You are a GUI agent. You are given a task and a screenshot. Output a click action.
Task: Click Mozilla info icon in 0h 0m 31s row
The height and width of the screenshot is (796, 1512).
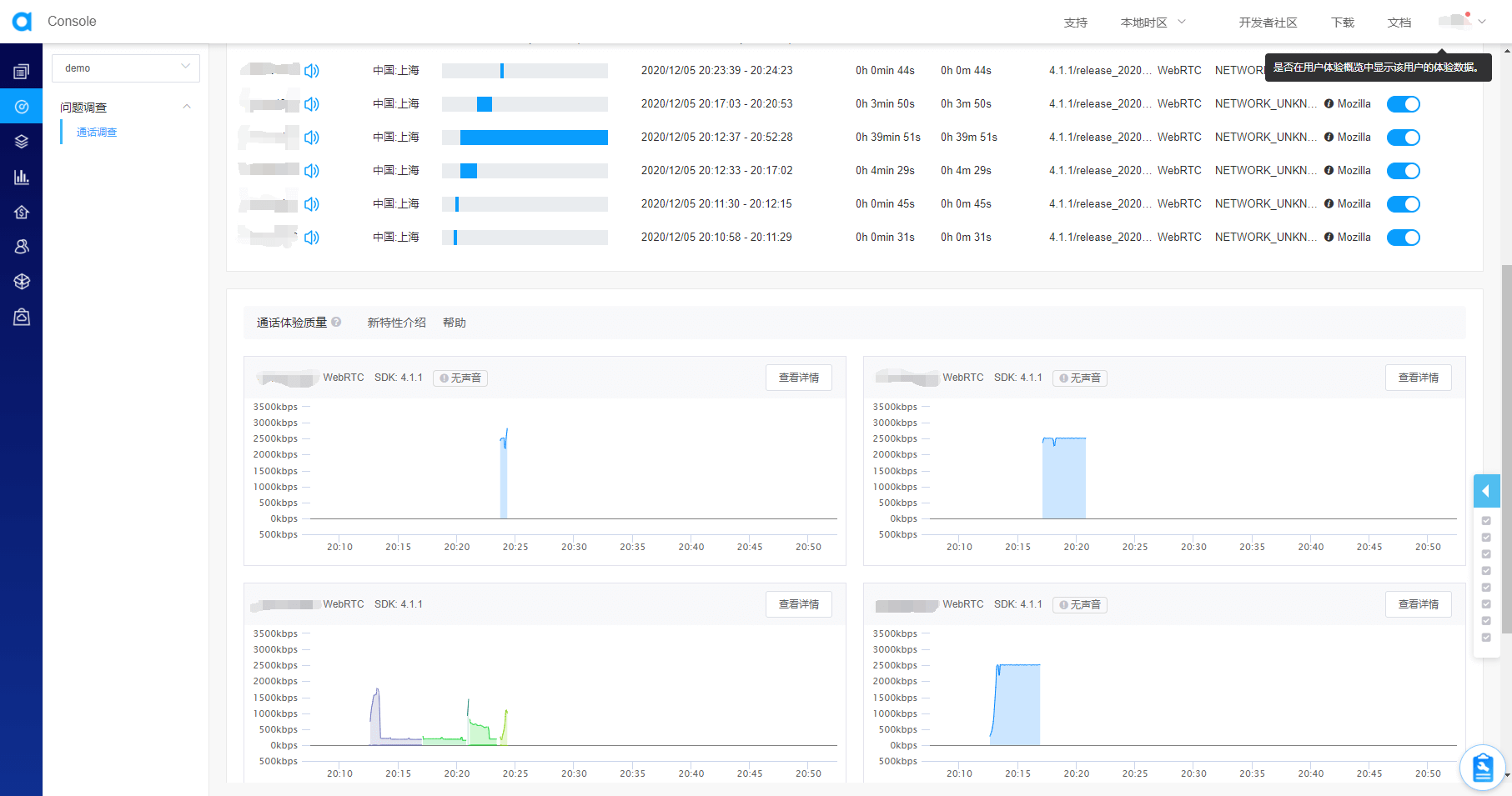[1329, 238]
